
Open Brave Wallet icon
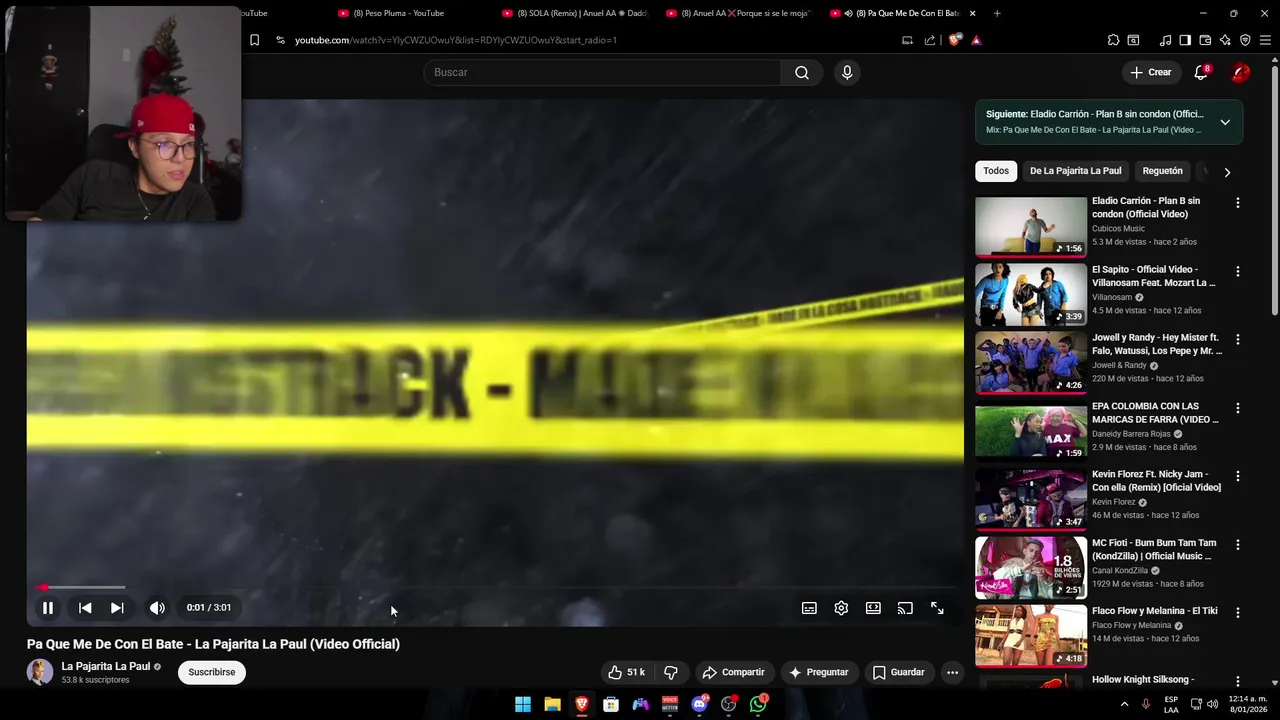(1205, 40)
